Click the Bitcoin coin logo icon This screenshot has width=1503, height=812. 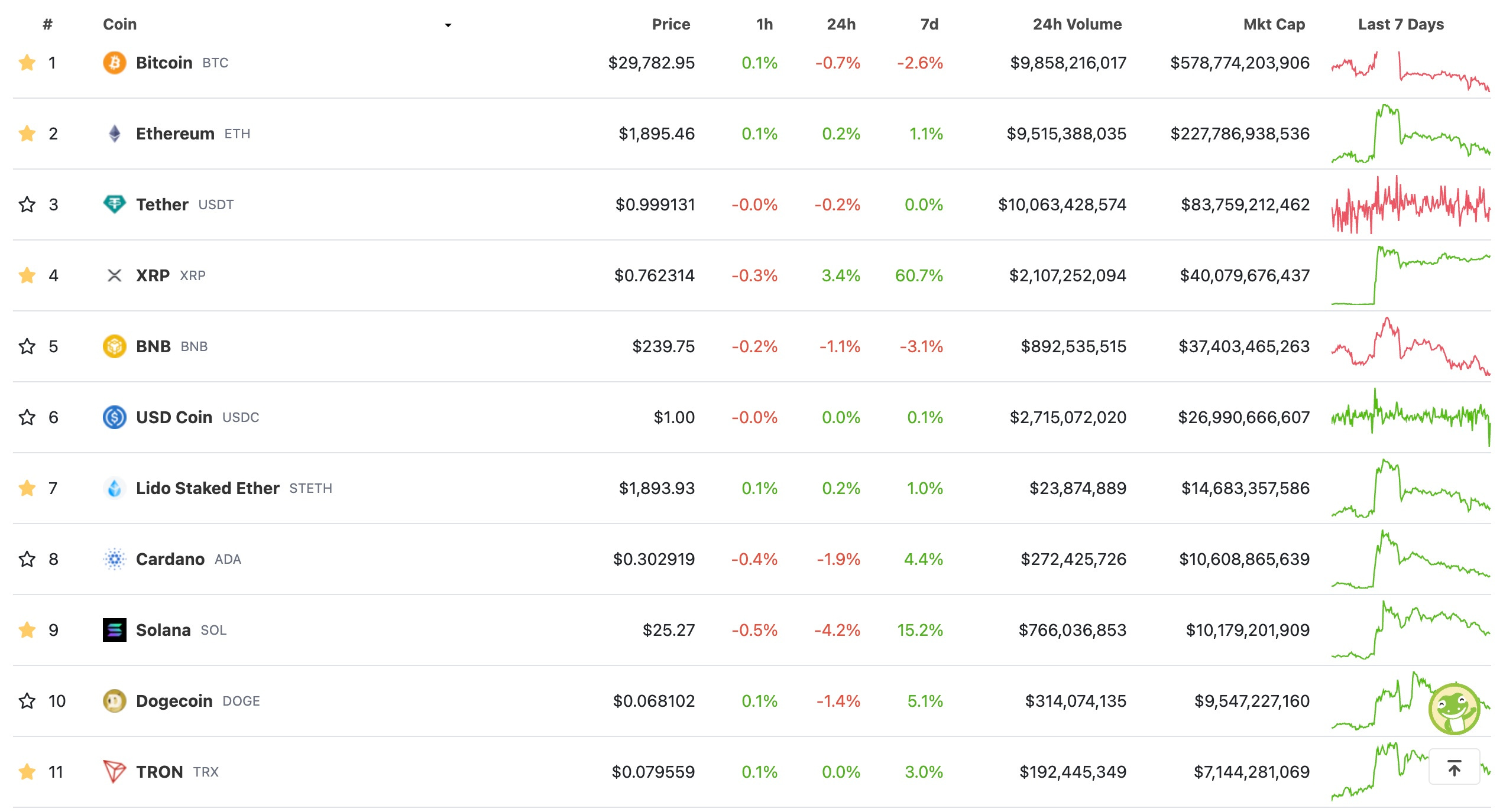(x=115, y=63)
